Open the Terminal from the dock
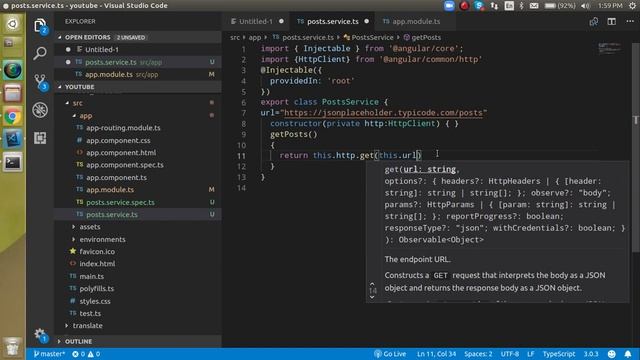640x360 pixels. tap(13, 162)
